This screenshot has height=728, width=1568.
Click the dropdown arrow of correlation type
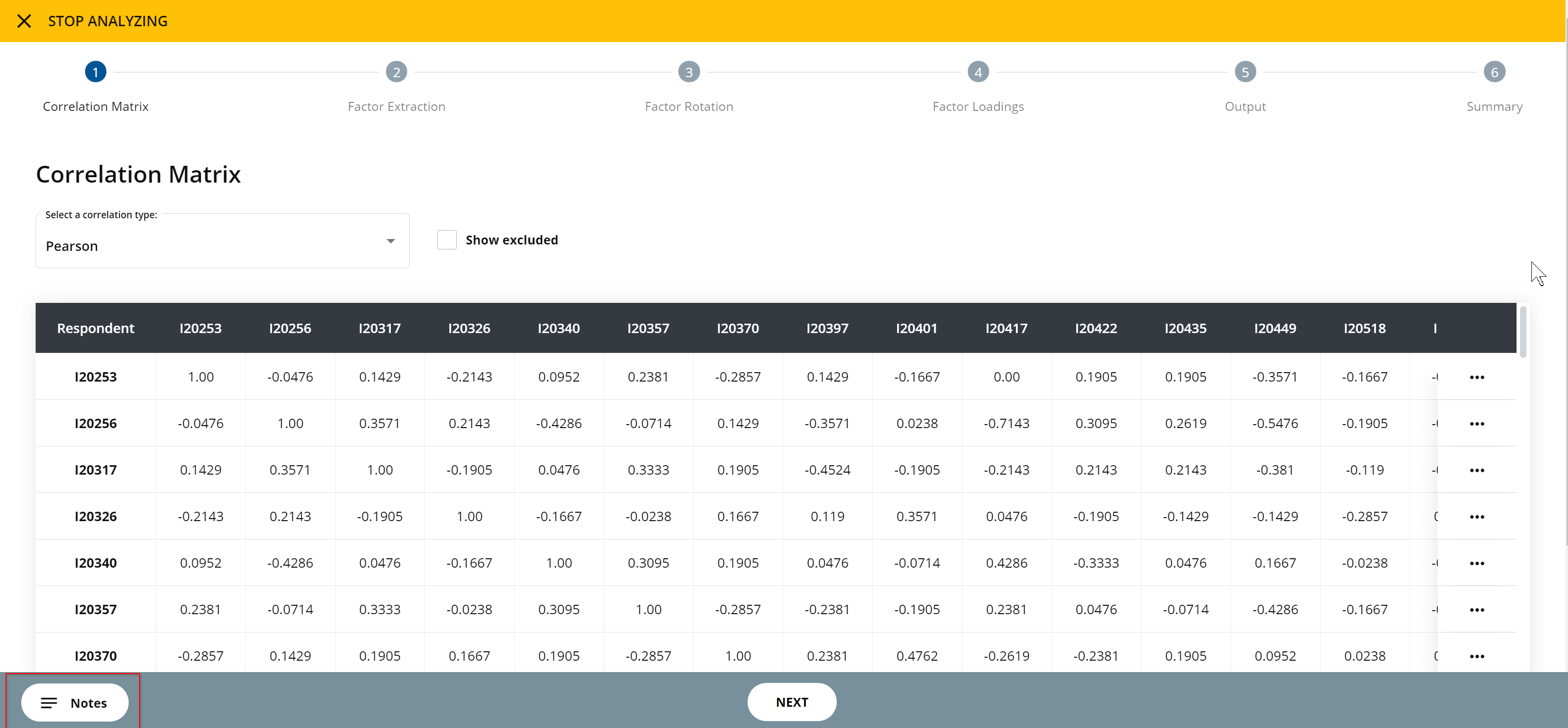pos(391,241)
